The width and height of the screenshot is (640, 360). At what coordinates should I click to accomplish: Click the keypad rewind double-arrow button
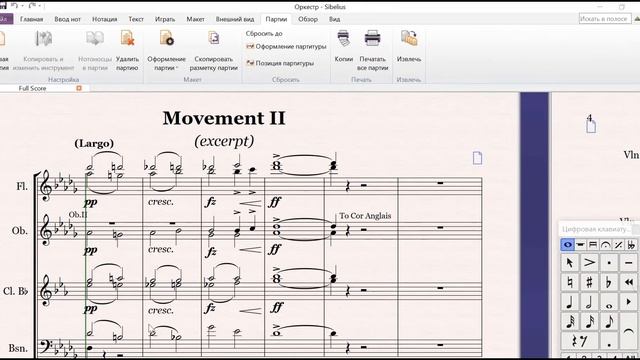pos(629,282)
